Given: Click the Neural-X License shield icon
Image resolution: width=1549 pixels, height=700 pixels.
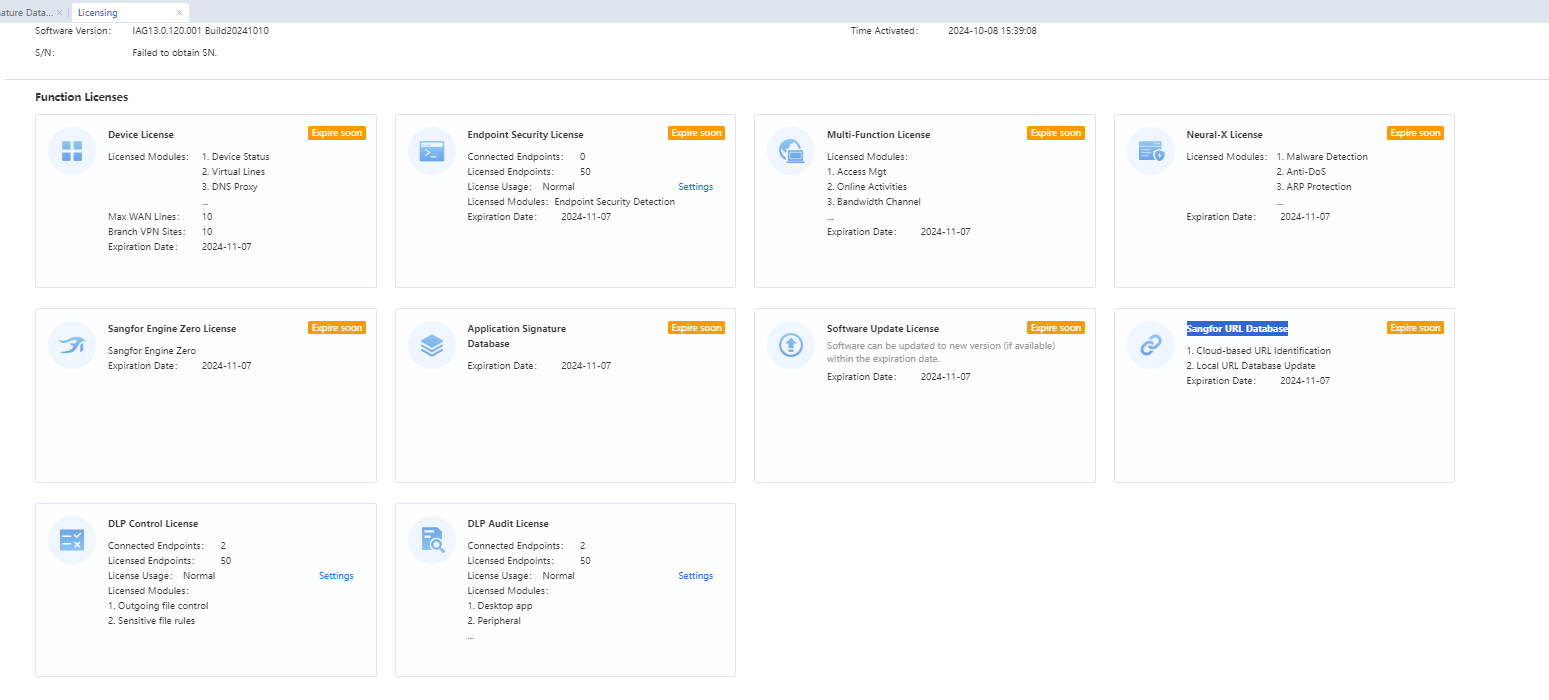Looking at the screenshot, I should point(1151,151).
